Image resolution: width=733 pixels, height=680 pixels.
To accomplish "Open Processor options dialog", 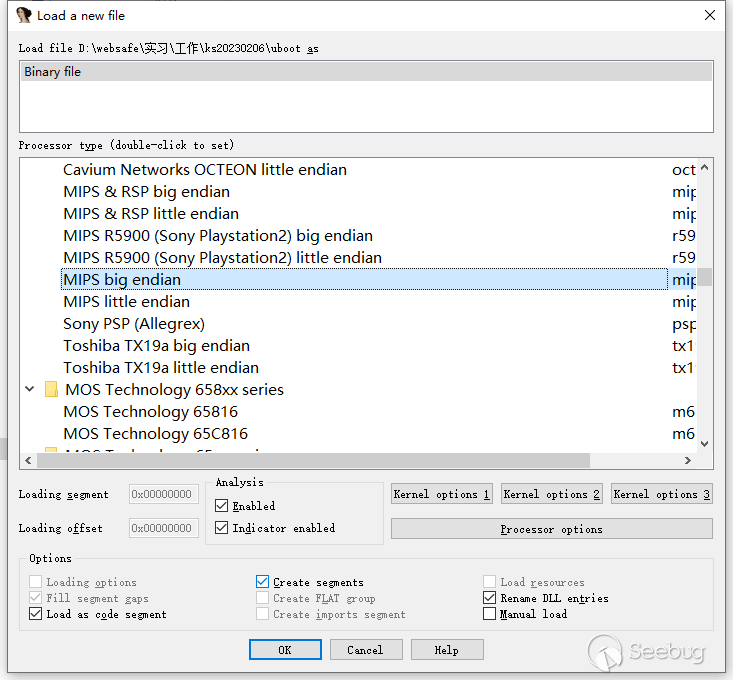I will pos(552,529).
